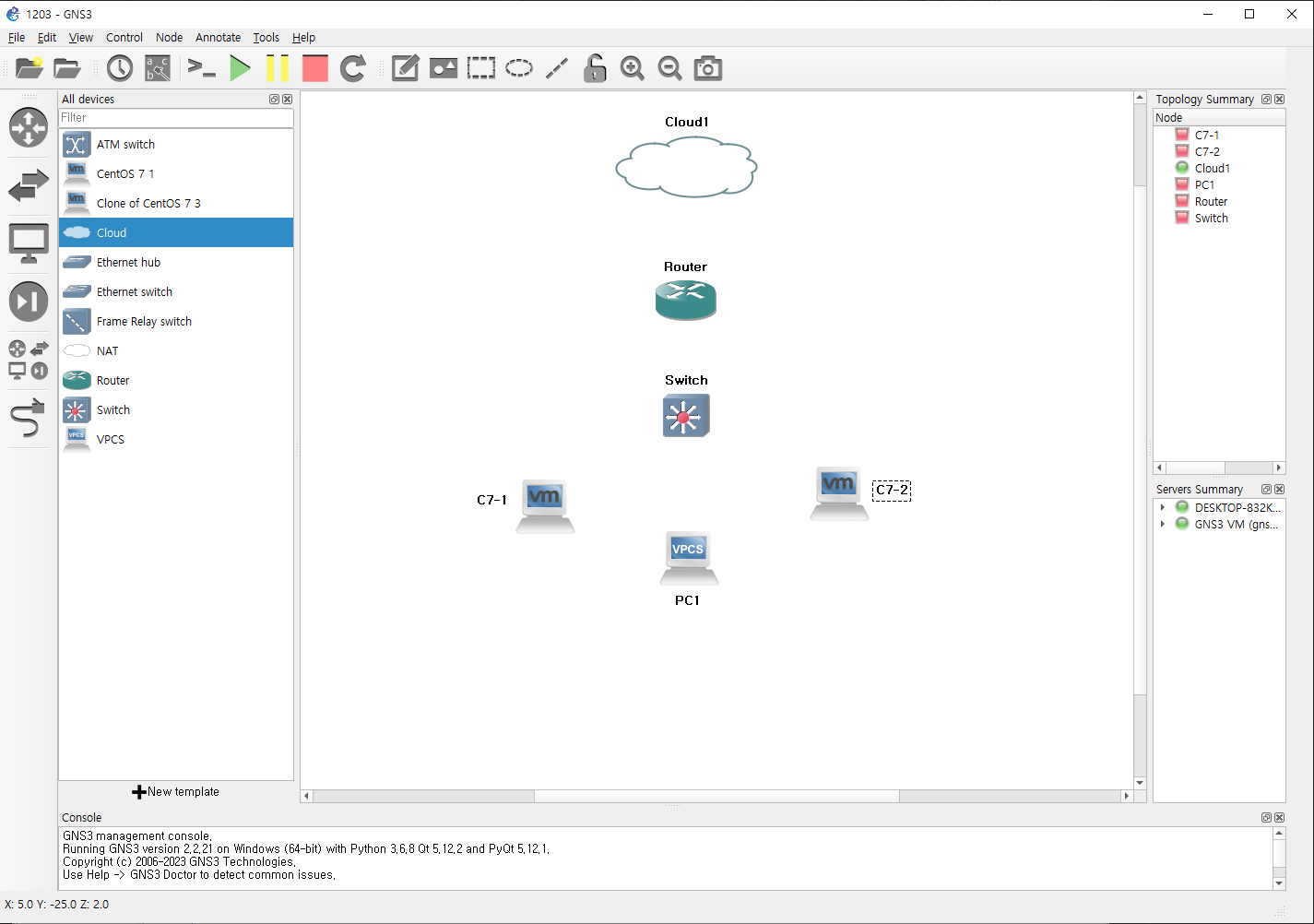Browse security devices sidebar icon
Image resolution: width=1314 pixels, height=924 pixels.
[29, 302]
